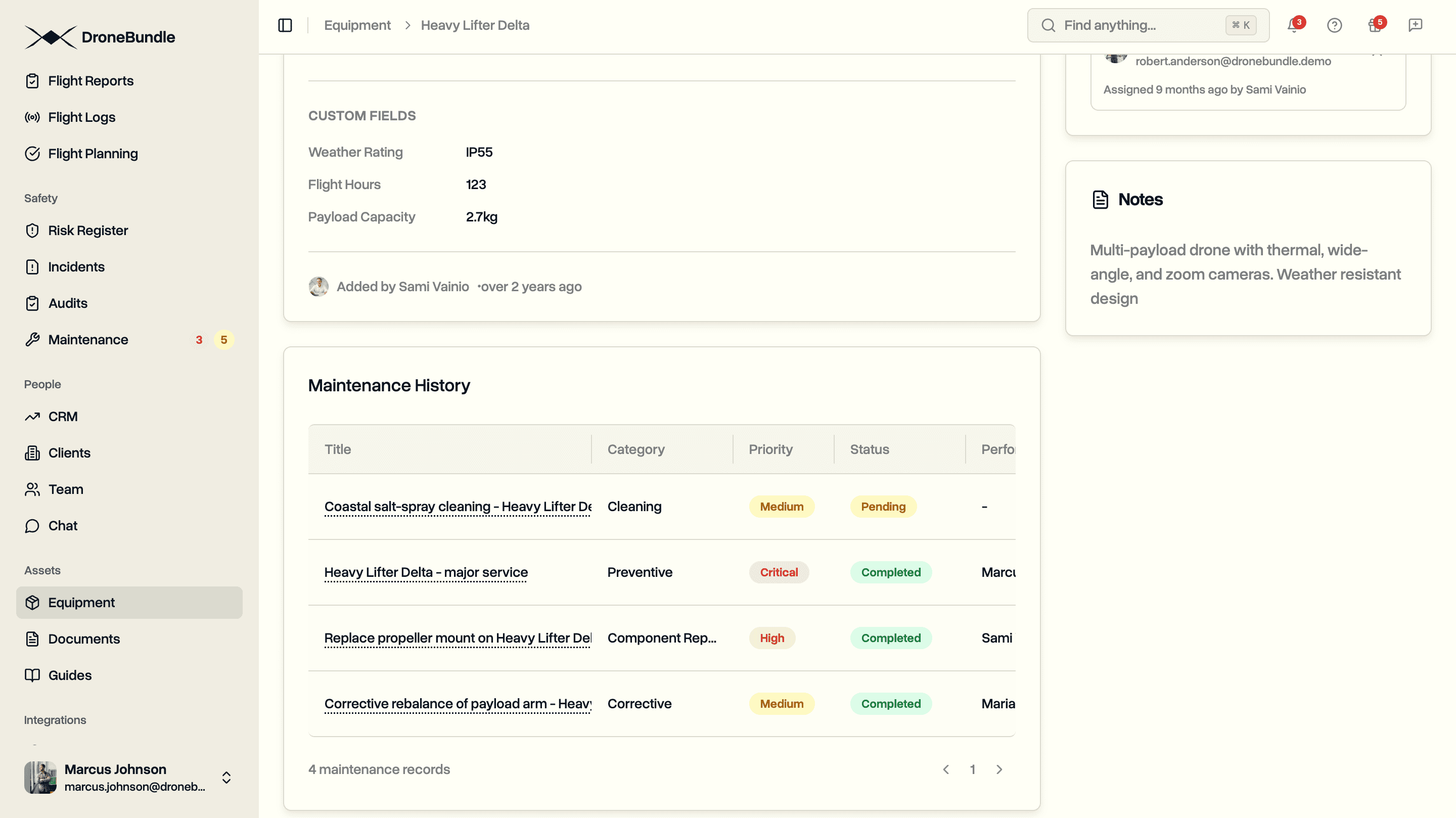
Task: Click the Pending status badge
Action: (x=883, y=507)
